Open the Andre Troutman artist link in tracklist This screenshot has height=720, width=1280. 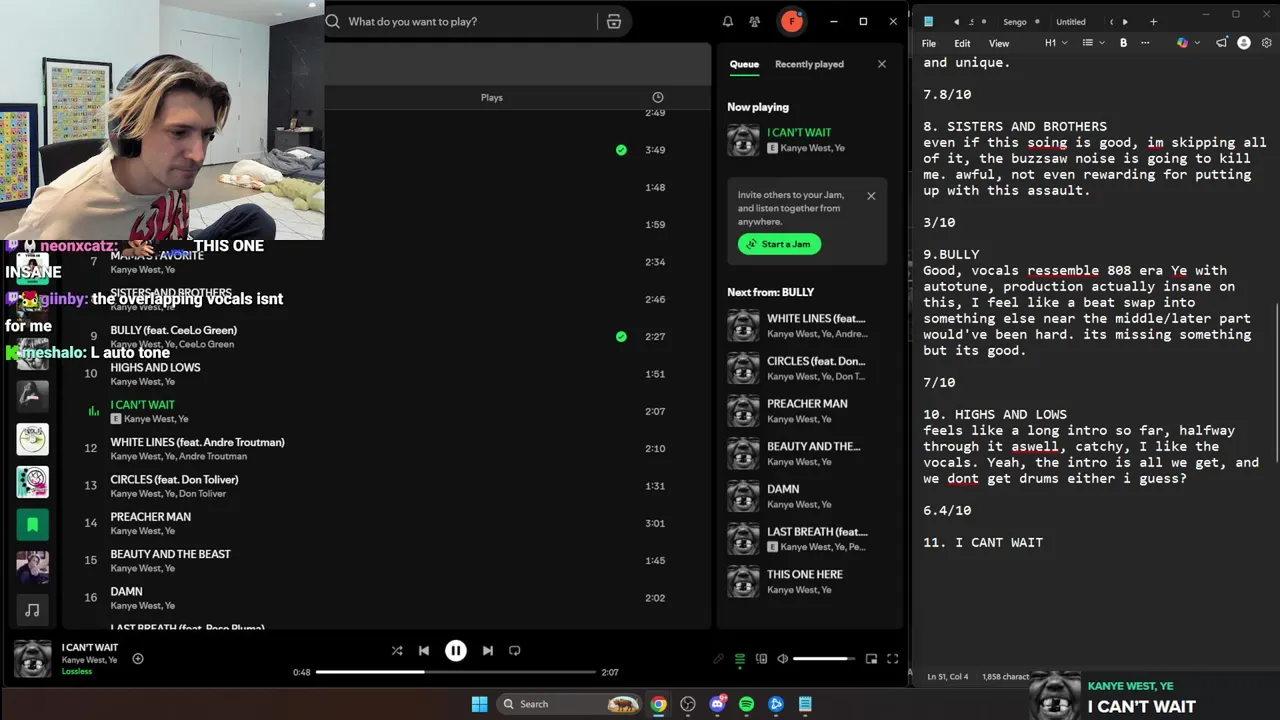coord(212,456)
